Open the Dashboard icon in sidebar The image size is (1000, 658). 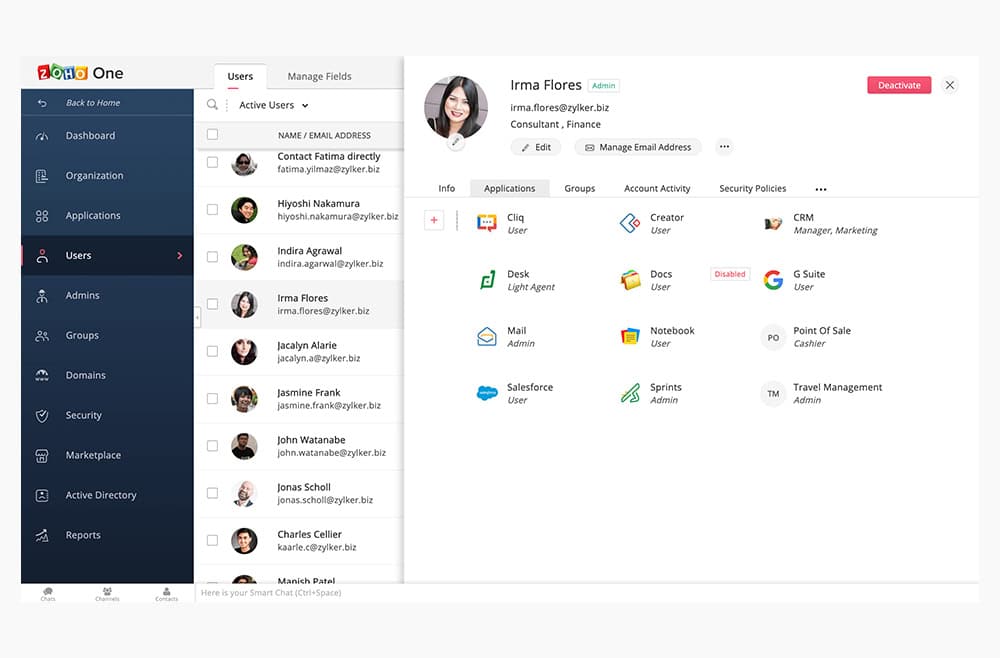point(42,136)
